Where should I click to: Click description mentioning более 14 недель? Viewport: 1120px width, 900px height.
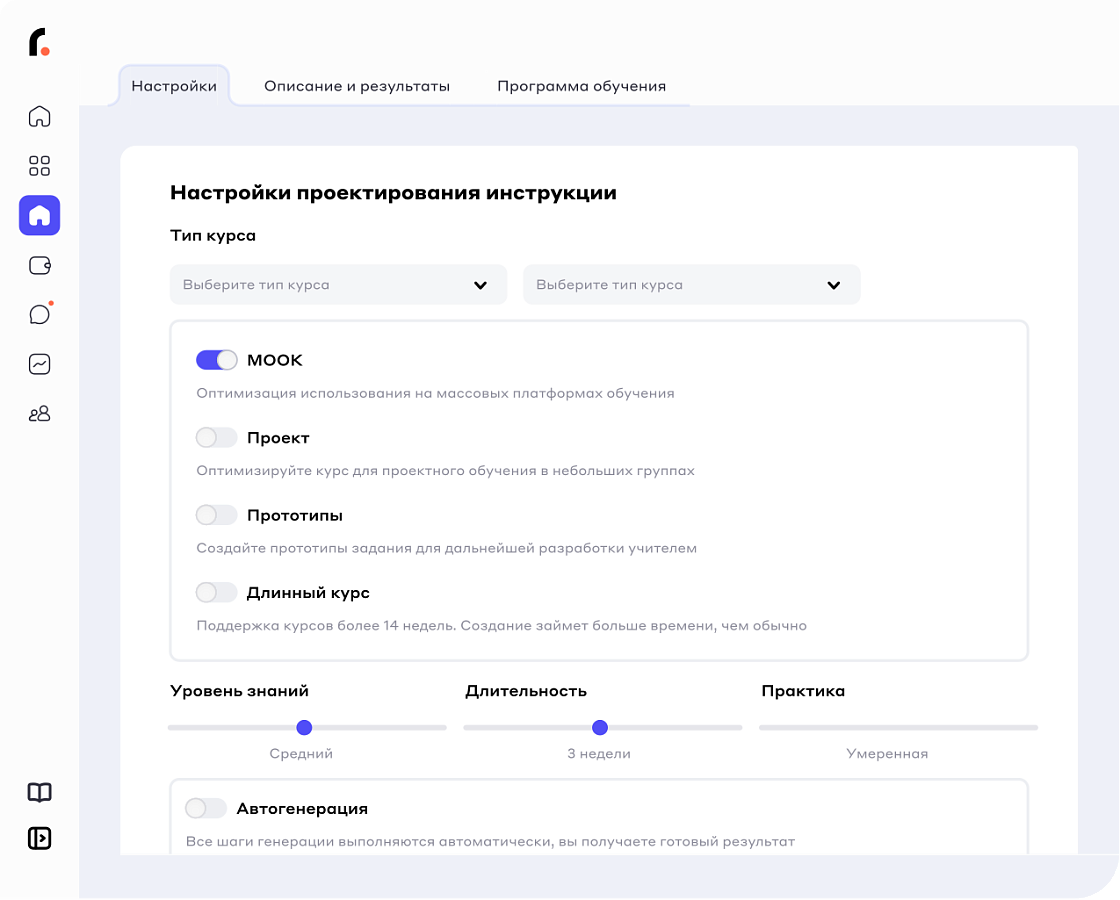pos(501,626)
